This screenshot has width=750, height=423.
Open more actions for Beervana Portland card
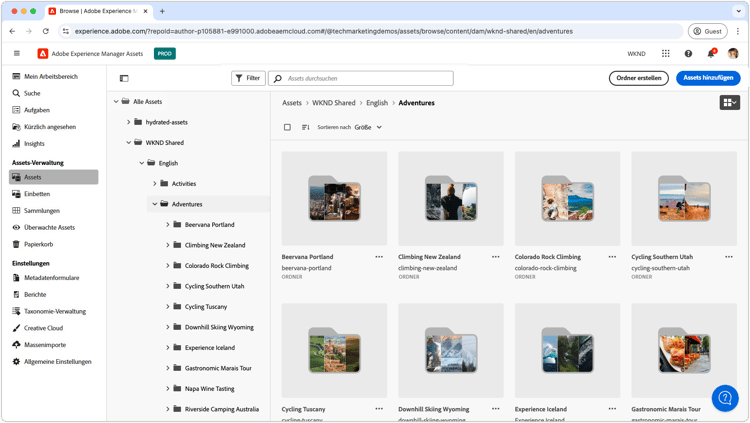(x=379, y=257)
